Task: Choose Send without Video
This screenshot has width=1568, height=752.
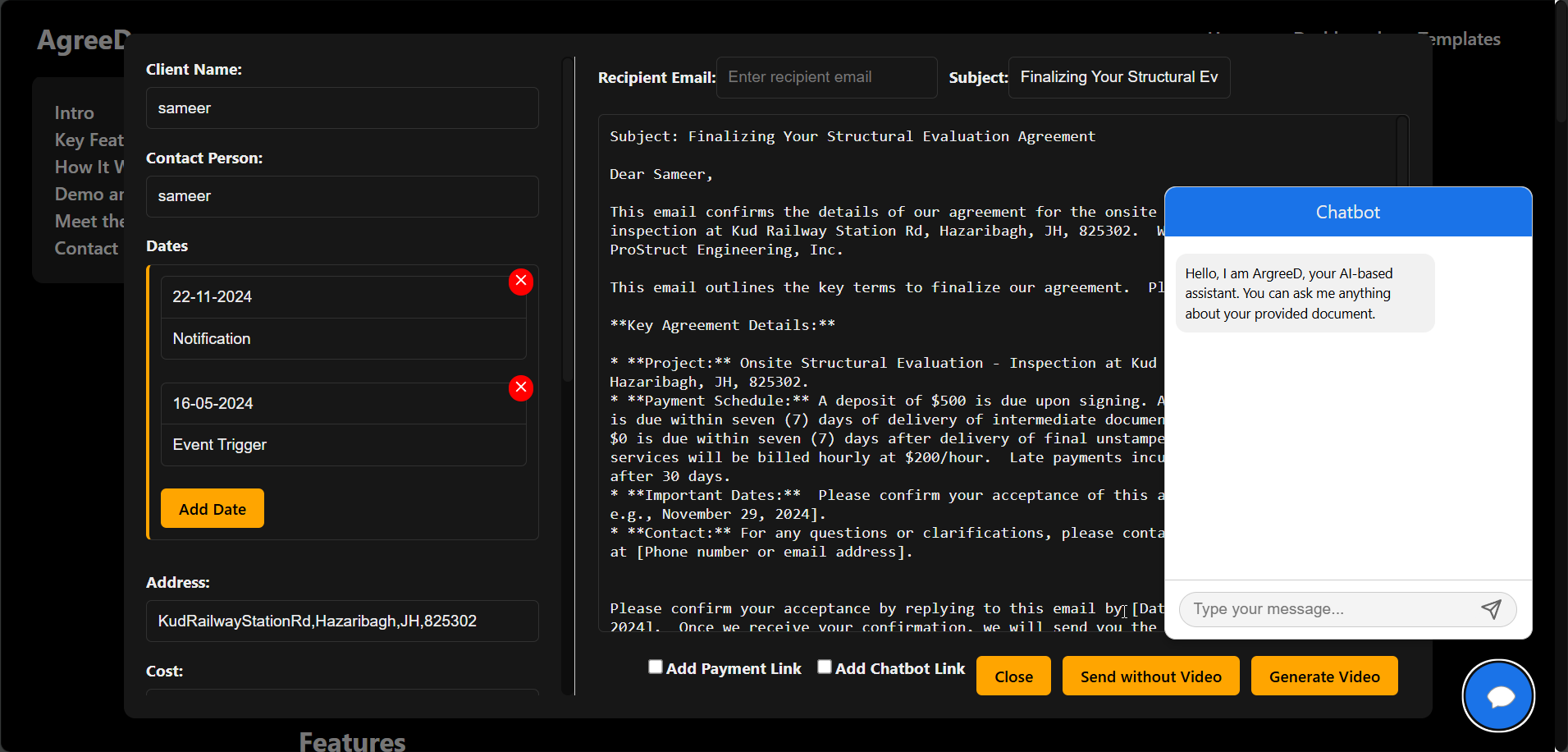Action: [x=1150, y=676]
